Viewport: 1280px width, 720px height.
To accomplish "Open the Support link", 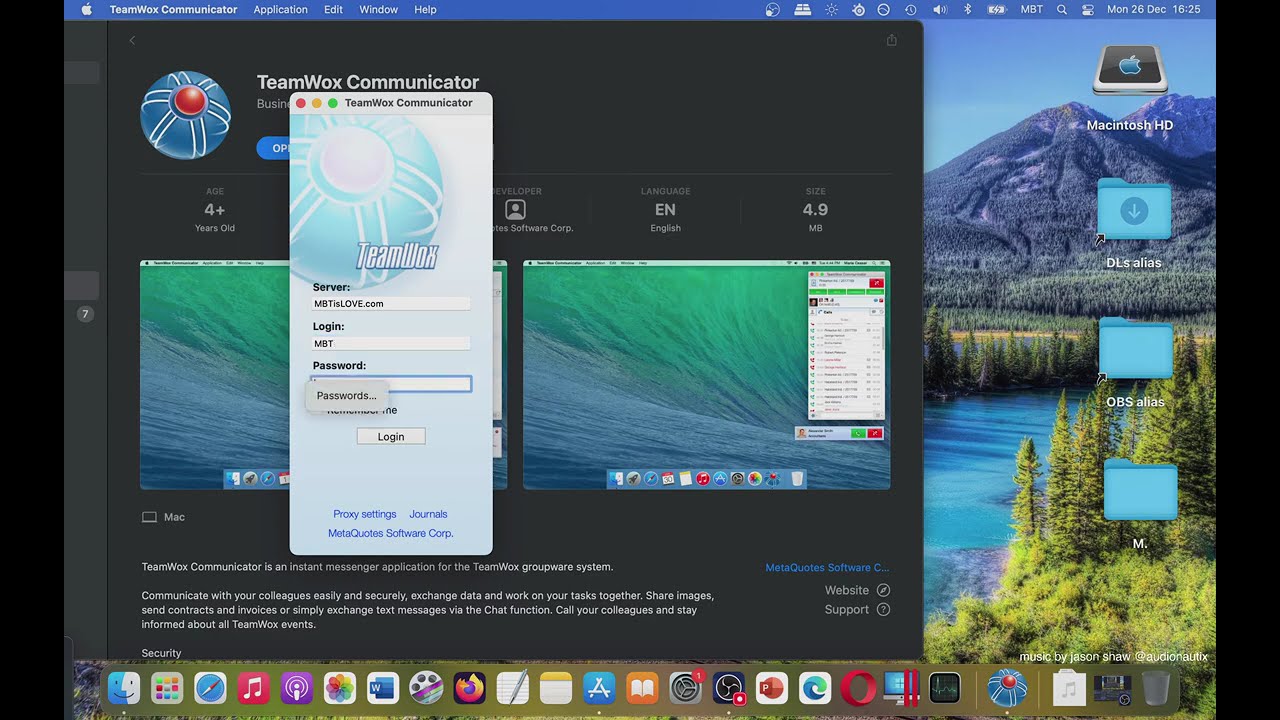I will 857,609.
